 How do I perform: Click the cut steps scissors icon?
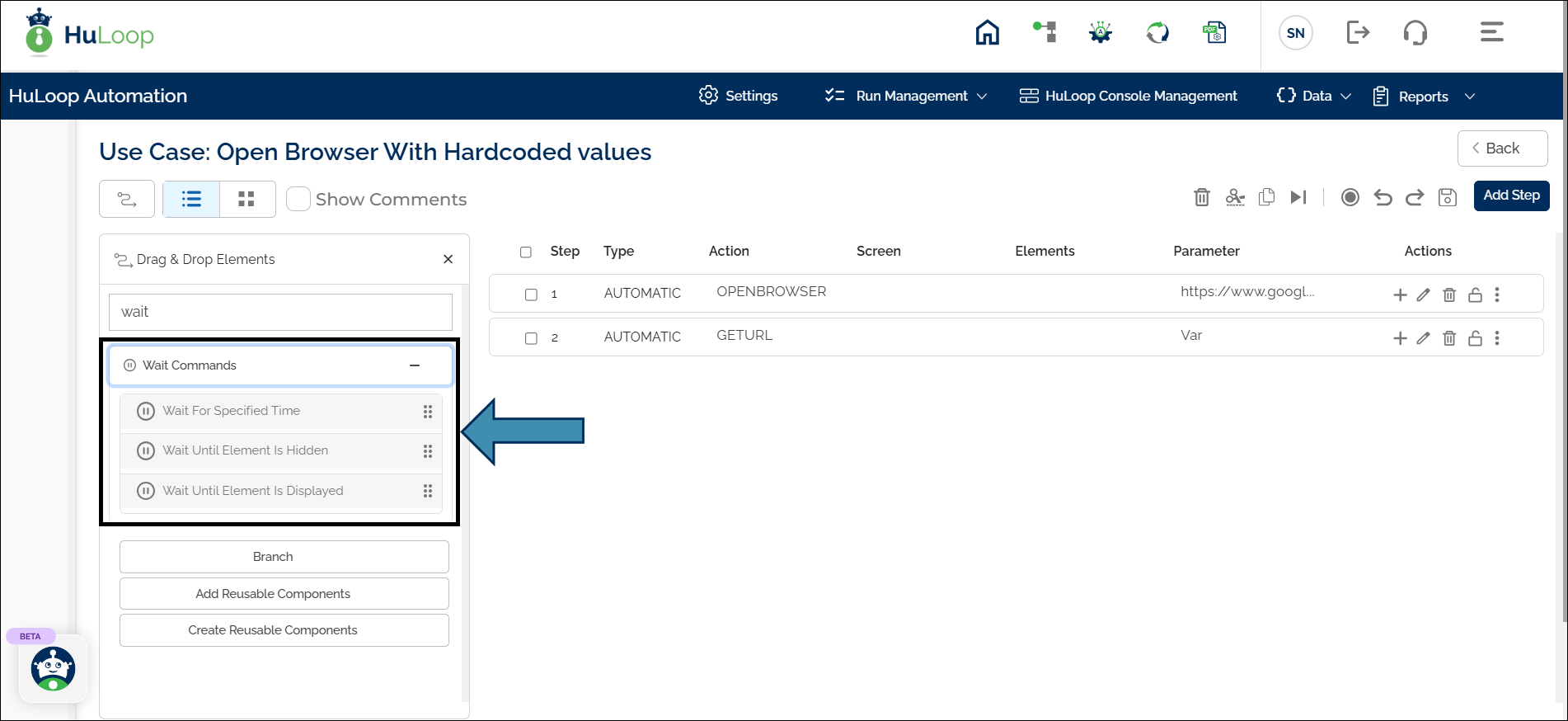[1235, 197]
